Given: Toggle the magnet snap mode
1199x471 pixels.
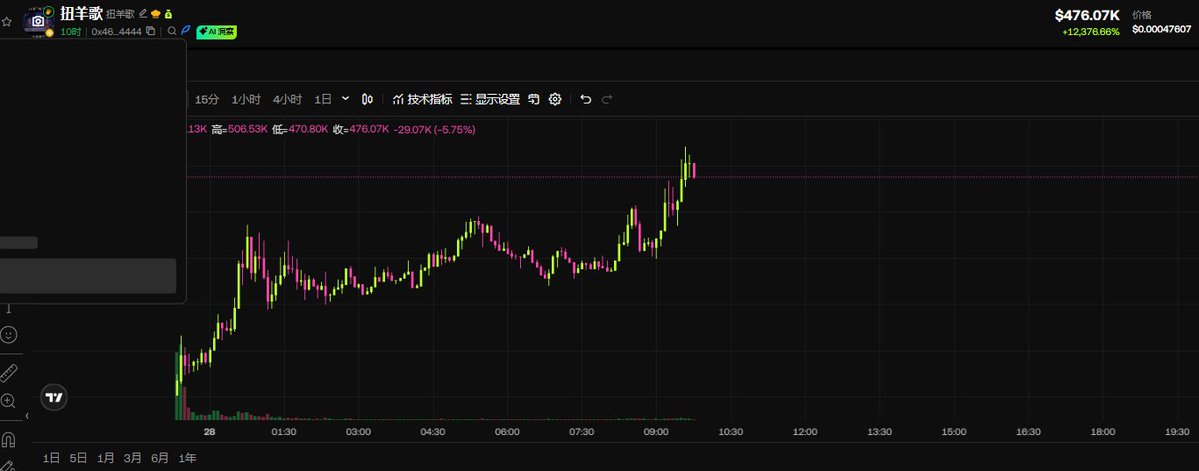Looking at the screenshot, I should tap(8, 440).
